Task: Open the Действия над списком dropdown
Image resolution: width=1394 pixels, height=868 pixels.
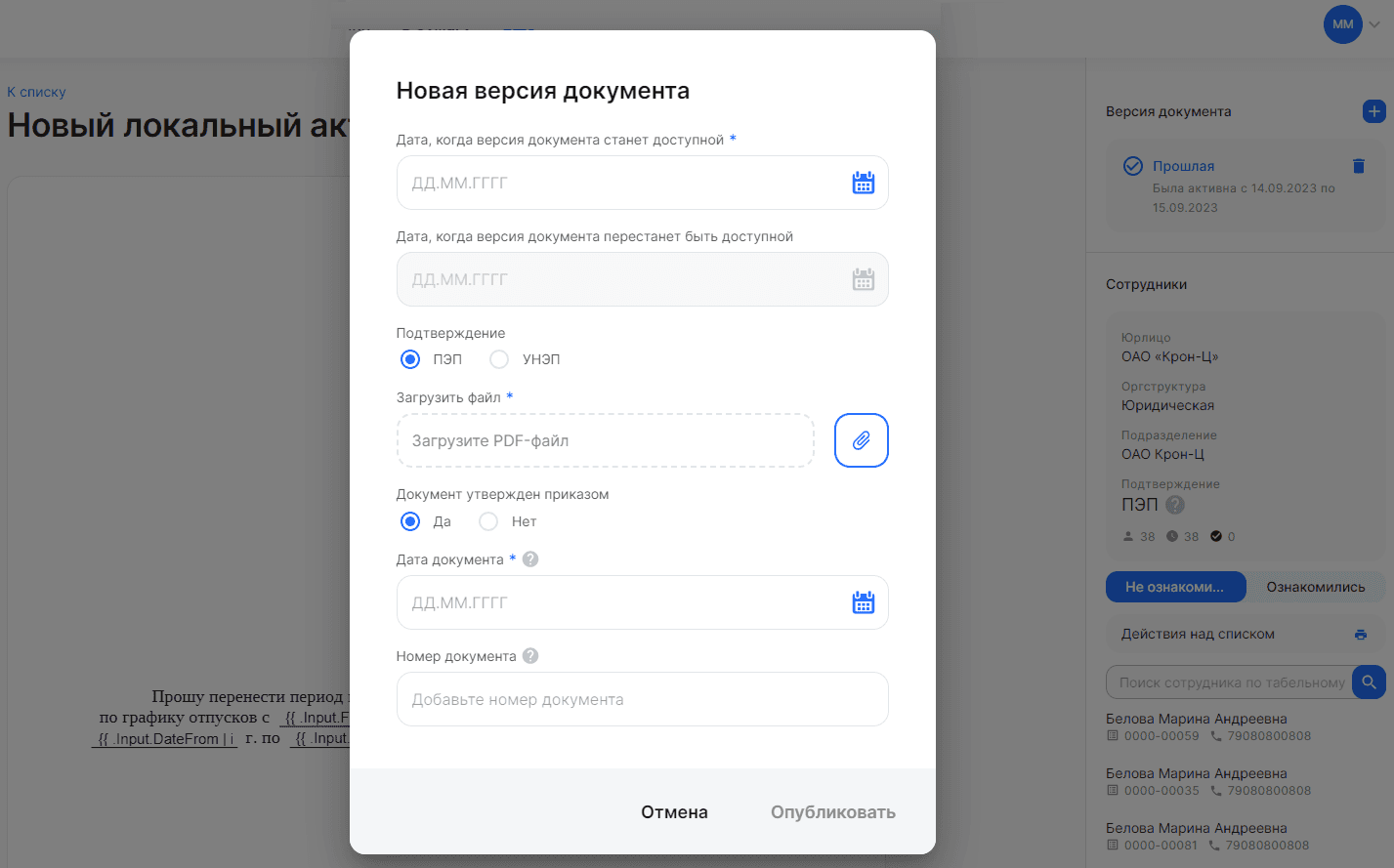Action: [x=1246, y=635]
